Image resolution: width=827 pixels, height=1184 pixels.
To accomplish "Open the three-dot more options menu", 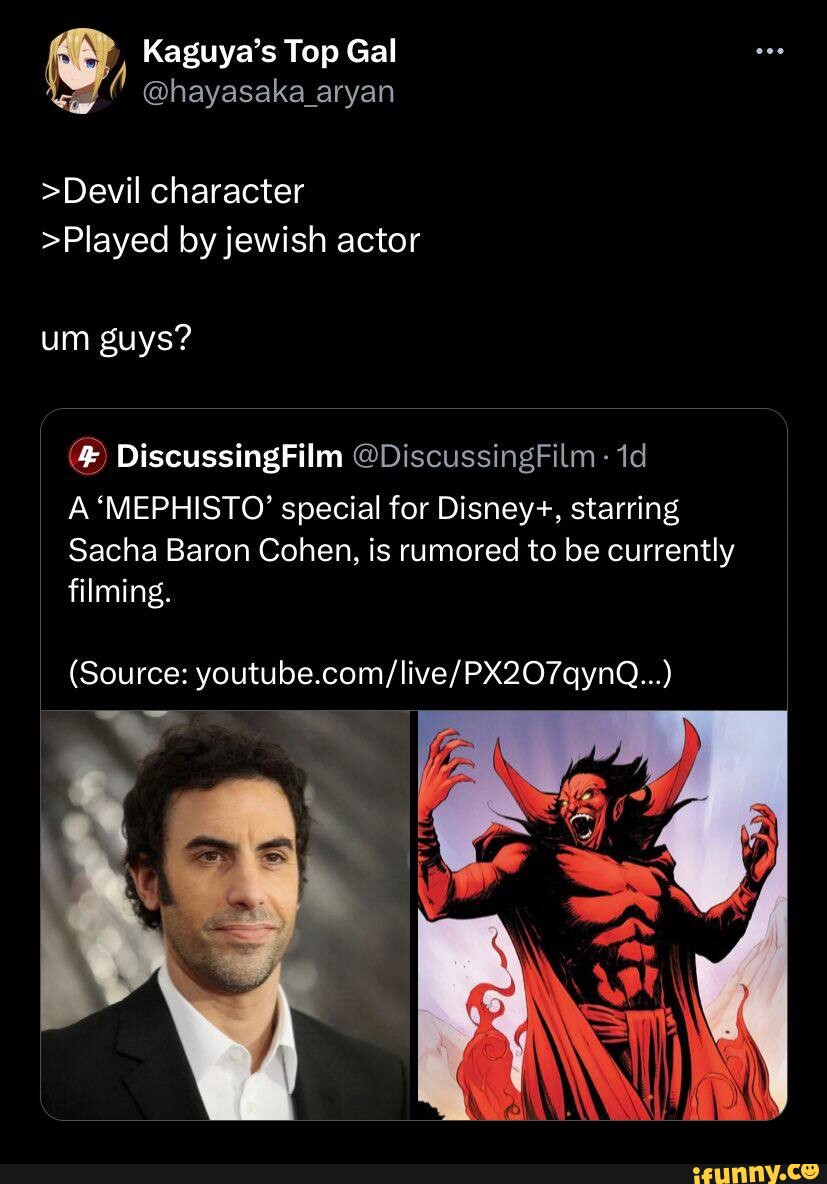I will pos(770,51).
